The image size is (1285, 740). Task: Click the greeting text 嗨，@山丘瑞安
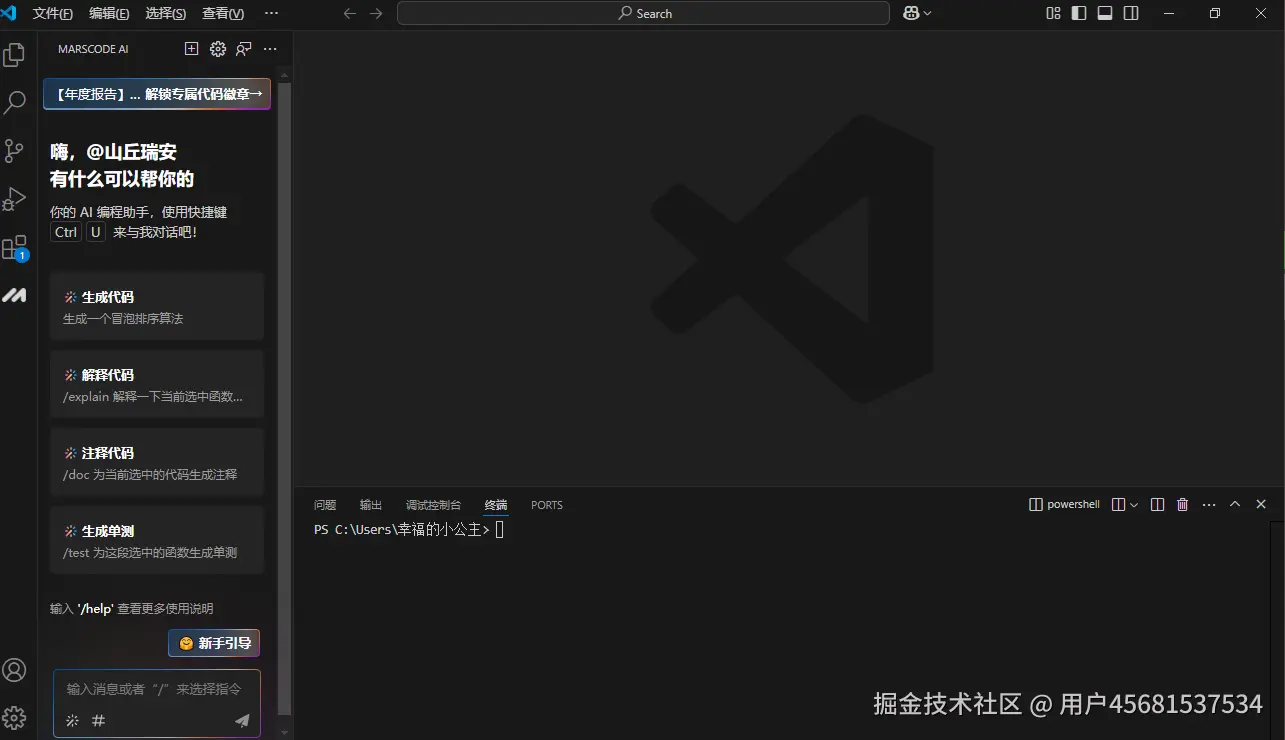[x=114, y=152]
